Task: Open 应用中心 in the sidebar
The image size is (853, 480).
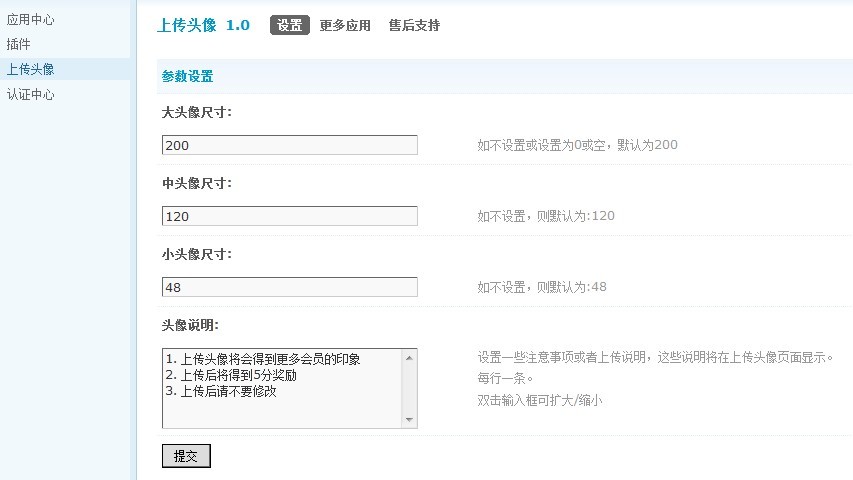Action: point(31,19)
